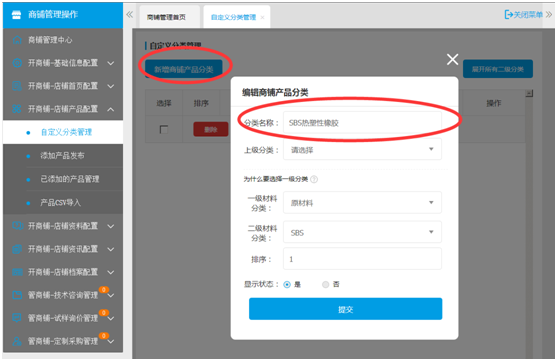Click the icon beside 开商铺-店铺资料配置
557x361 pixels.
pyautogui.click(x=17, y=226)
